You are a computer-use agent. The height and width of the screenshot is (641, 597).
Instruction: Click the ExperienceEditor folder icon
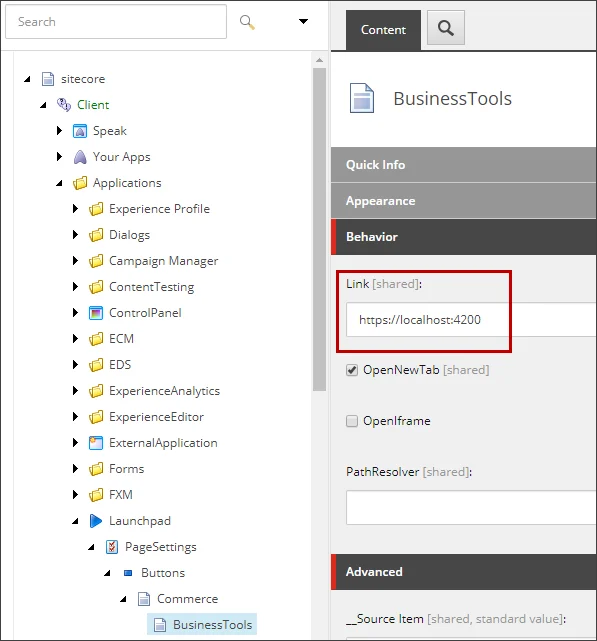pyautogui.click(x=96, y=417)
